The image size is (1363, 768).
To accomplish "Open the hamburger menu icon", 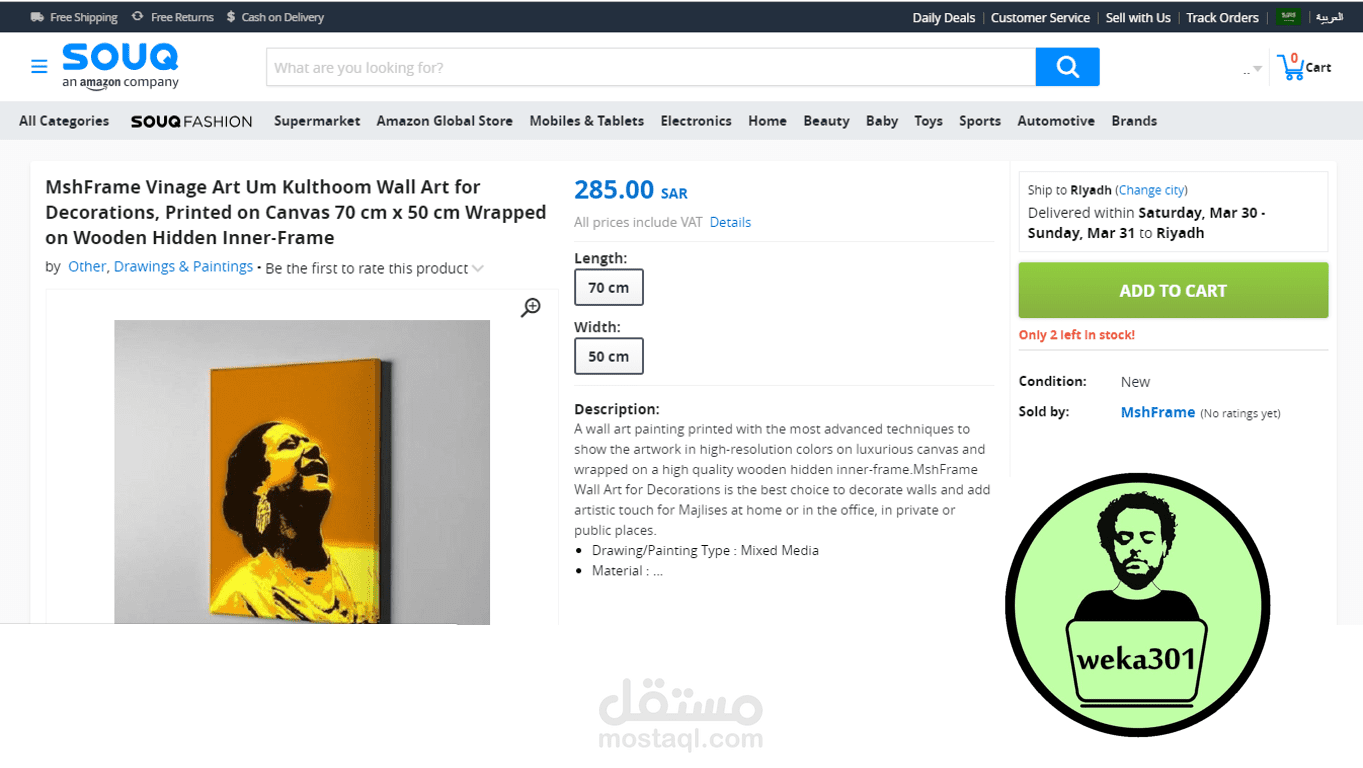I will [x=39, y=67].
